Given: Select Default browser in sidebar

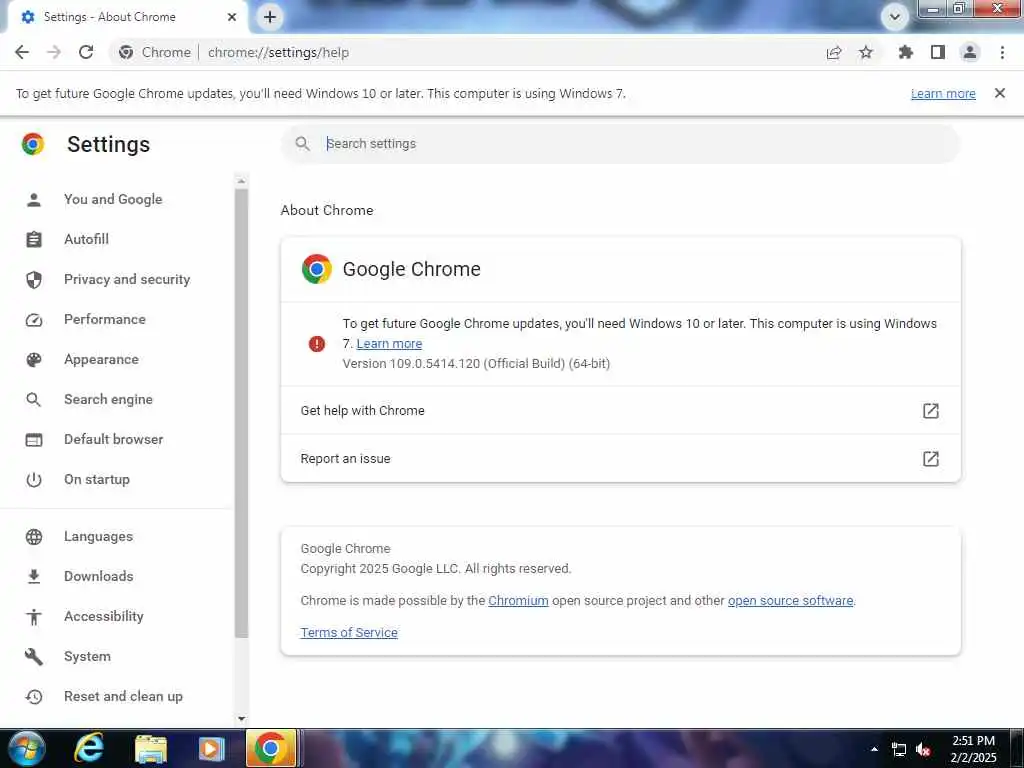Looking at the screenshot, I should coord(114,439).
